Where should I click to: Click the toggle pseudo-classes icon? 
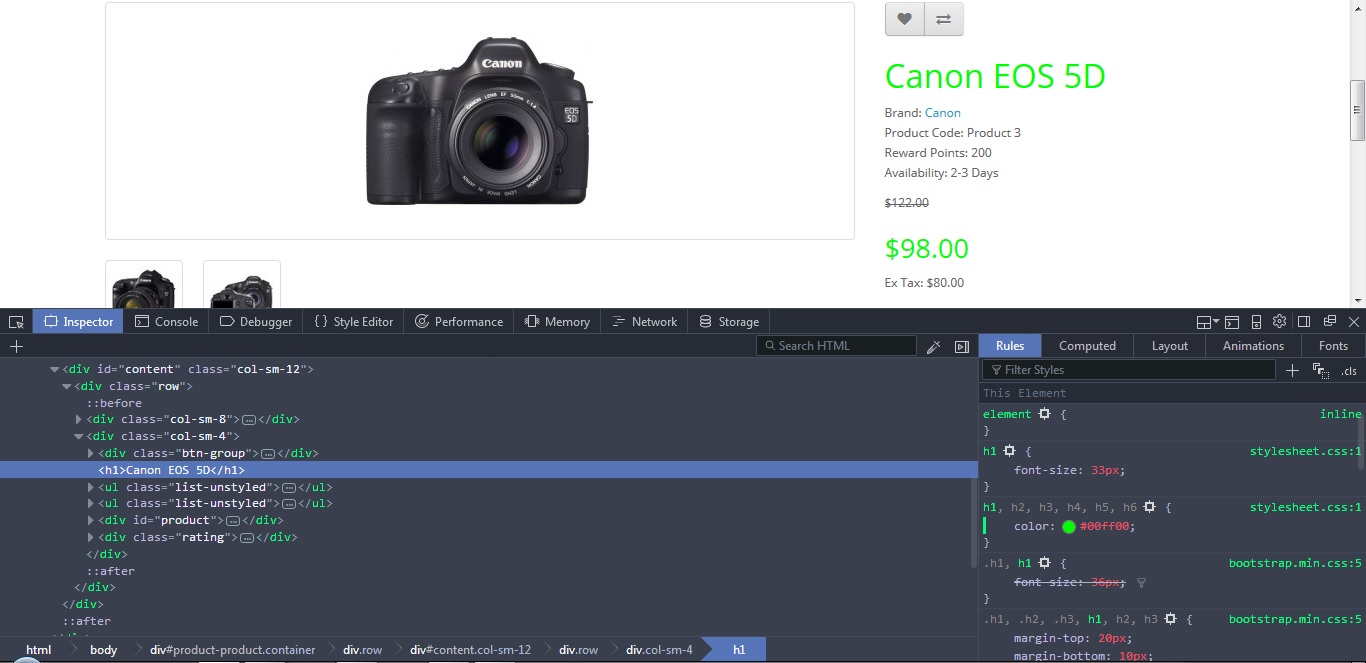coord(1321,370)
